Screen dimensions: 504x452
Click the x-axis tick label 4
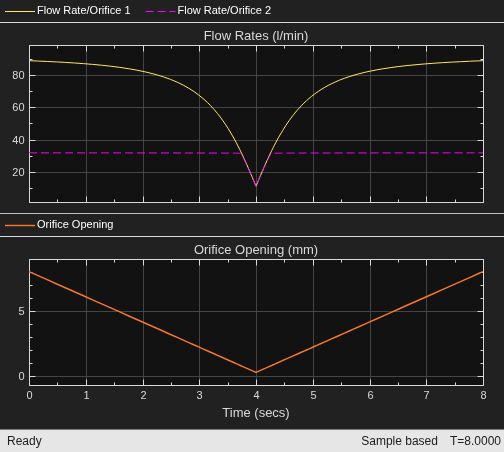click(x=256, y=395)
